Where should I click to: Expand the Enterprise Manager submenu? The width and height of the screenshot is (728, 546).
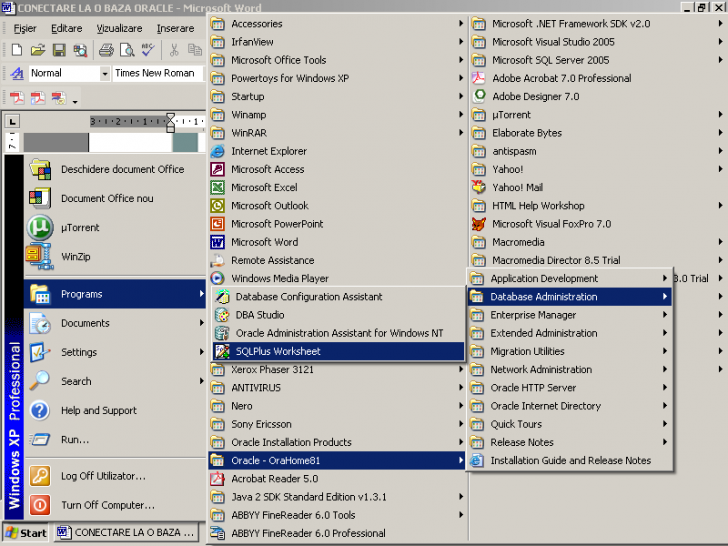[x=570, y=315]
